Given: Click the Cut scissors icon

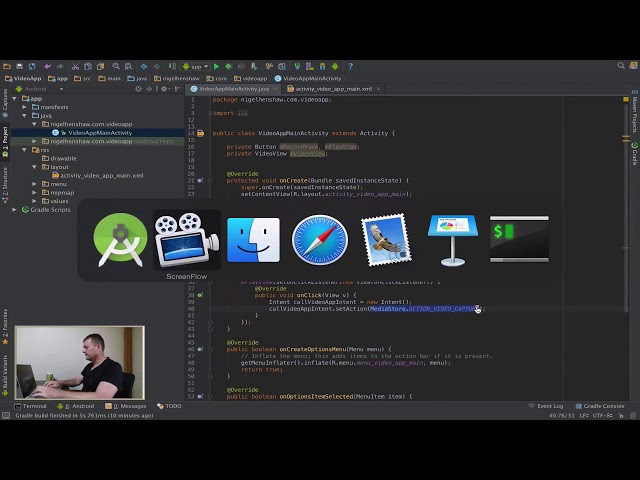Looking at the screenshot, I should [x=76, y=66].
